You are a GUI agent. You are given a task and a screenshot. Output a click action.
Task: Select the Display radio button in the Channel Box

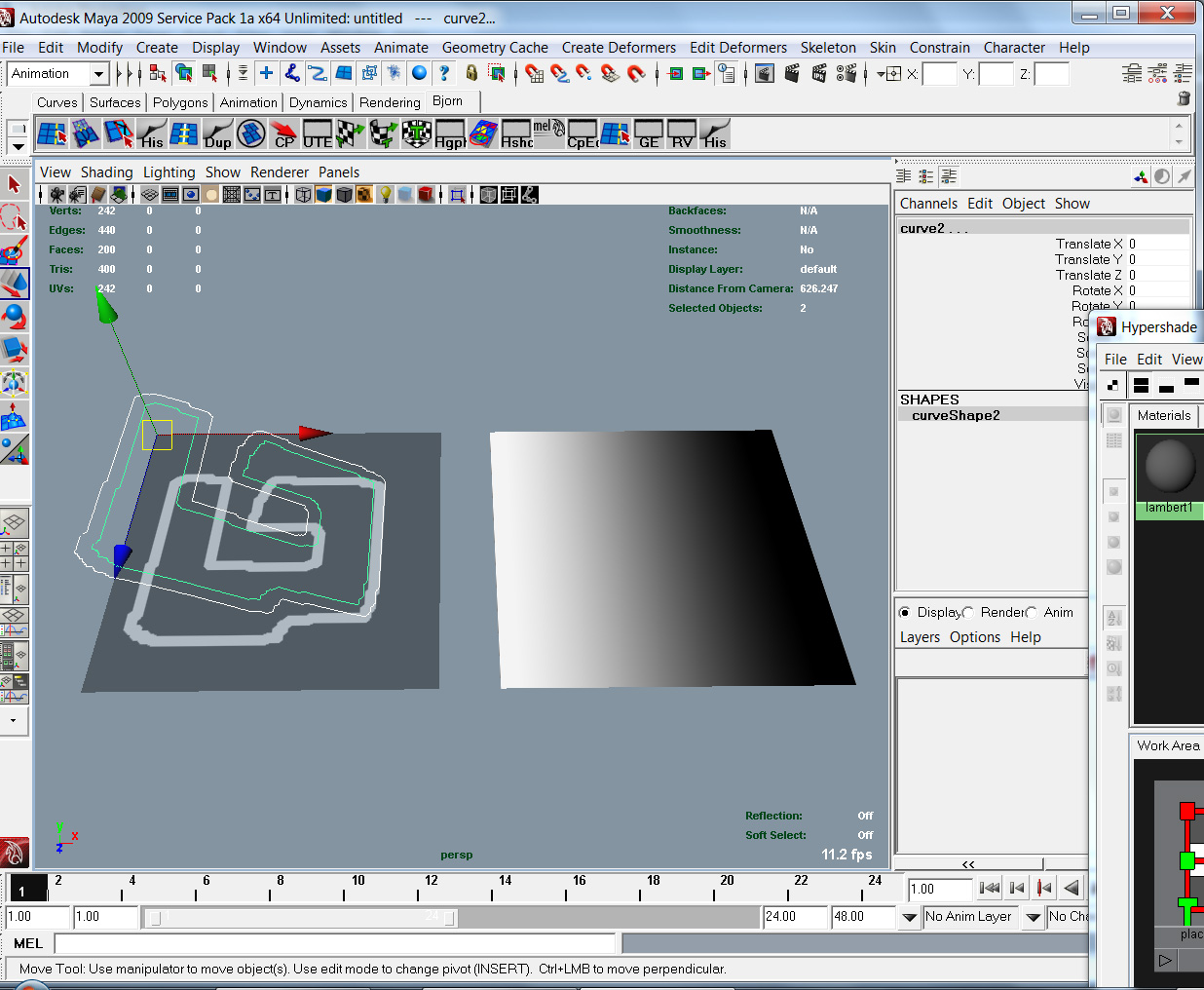(x=905, y=612)
